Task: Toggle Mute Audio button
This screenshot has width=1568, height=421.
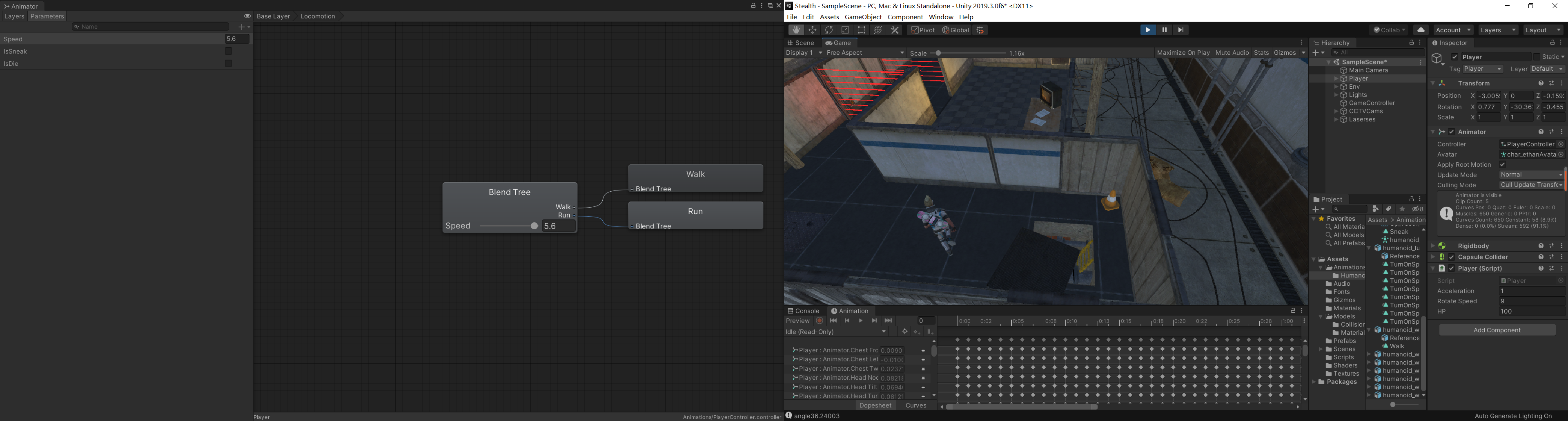Action: pyautogui.click(x=1232, y=53)
